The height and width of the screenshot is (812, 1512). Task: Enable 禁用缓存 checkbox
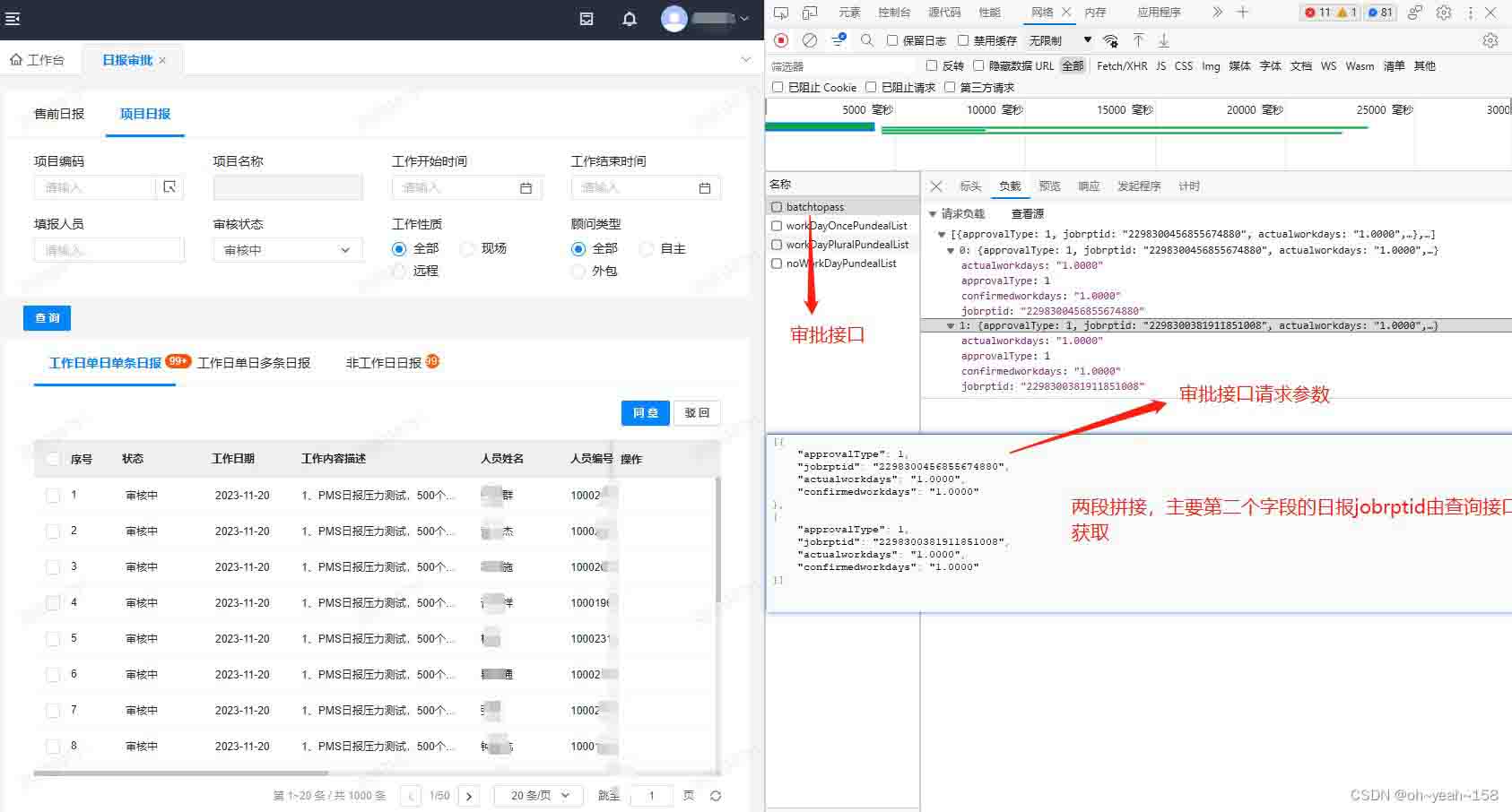(x=963, y=40)
